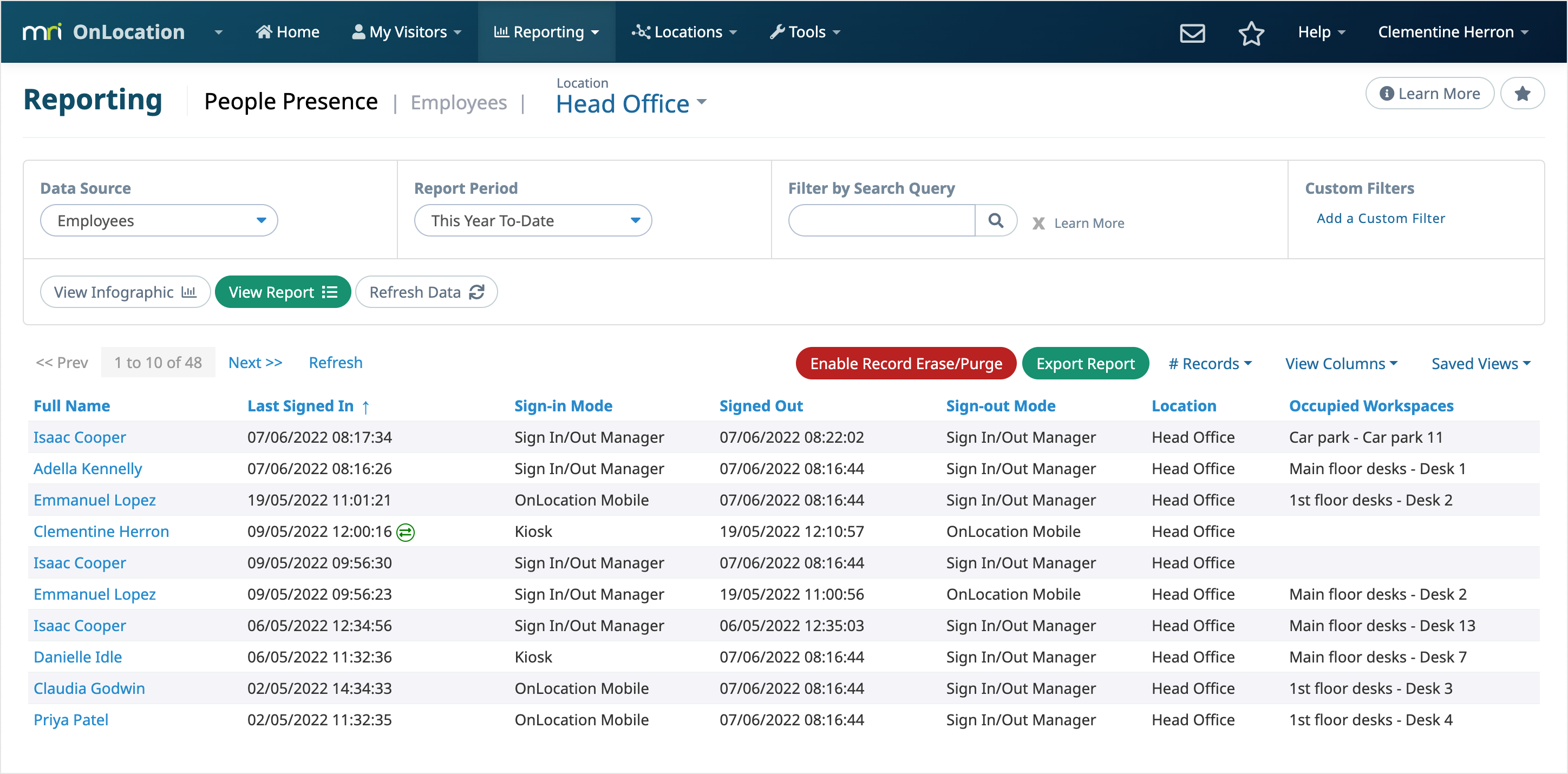
Task: Click the favorites star icon in navbar
Action: coord(1251,32)
